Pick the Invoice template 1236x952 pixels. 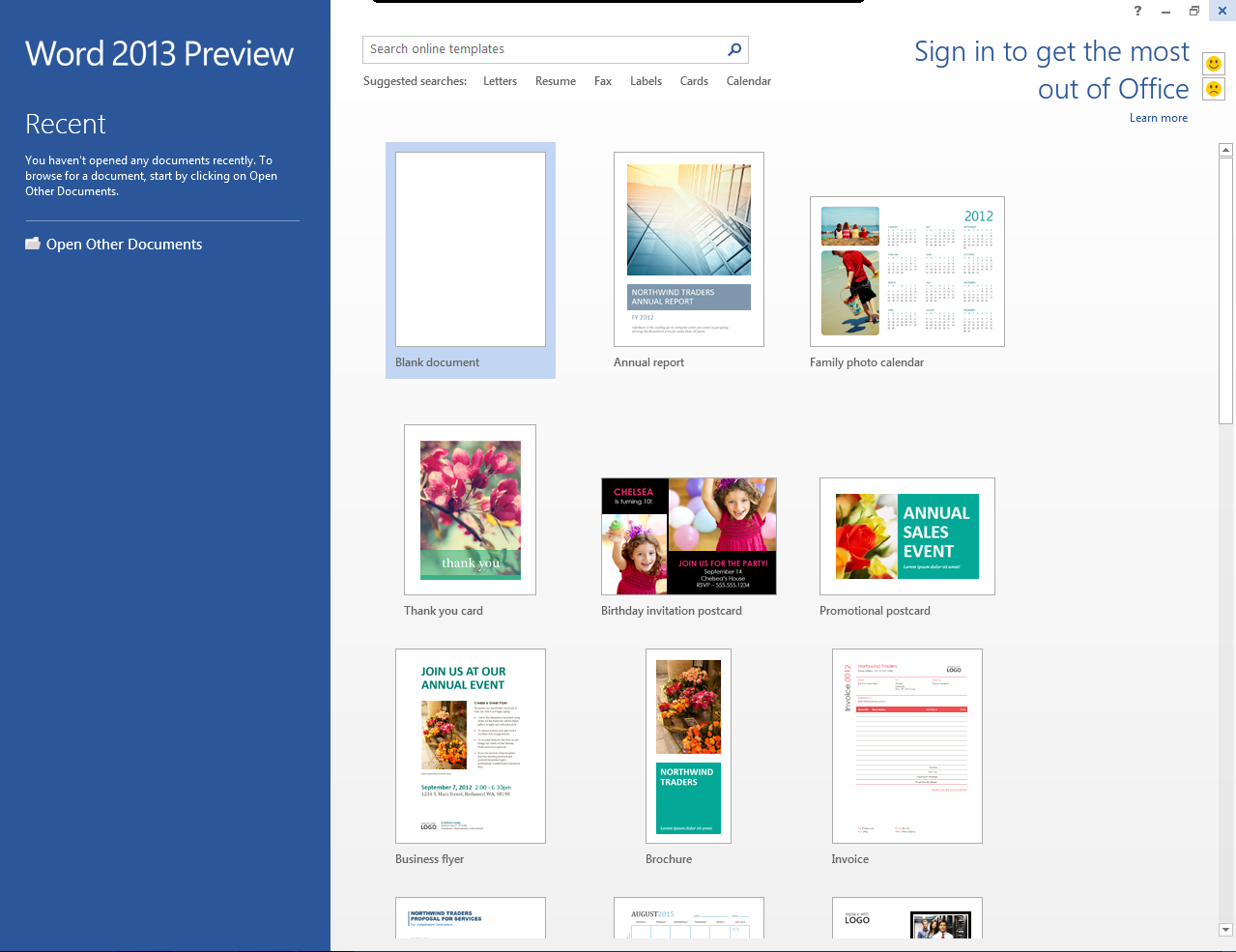tap(907, 746)
